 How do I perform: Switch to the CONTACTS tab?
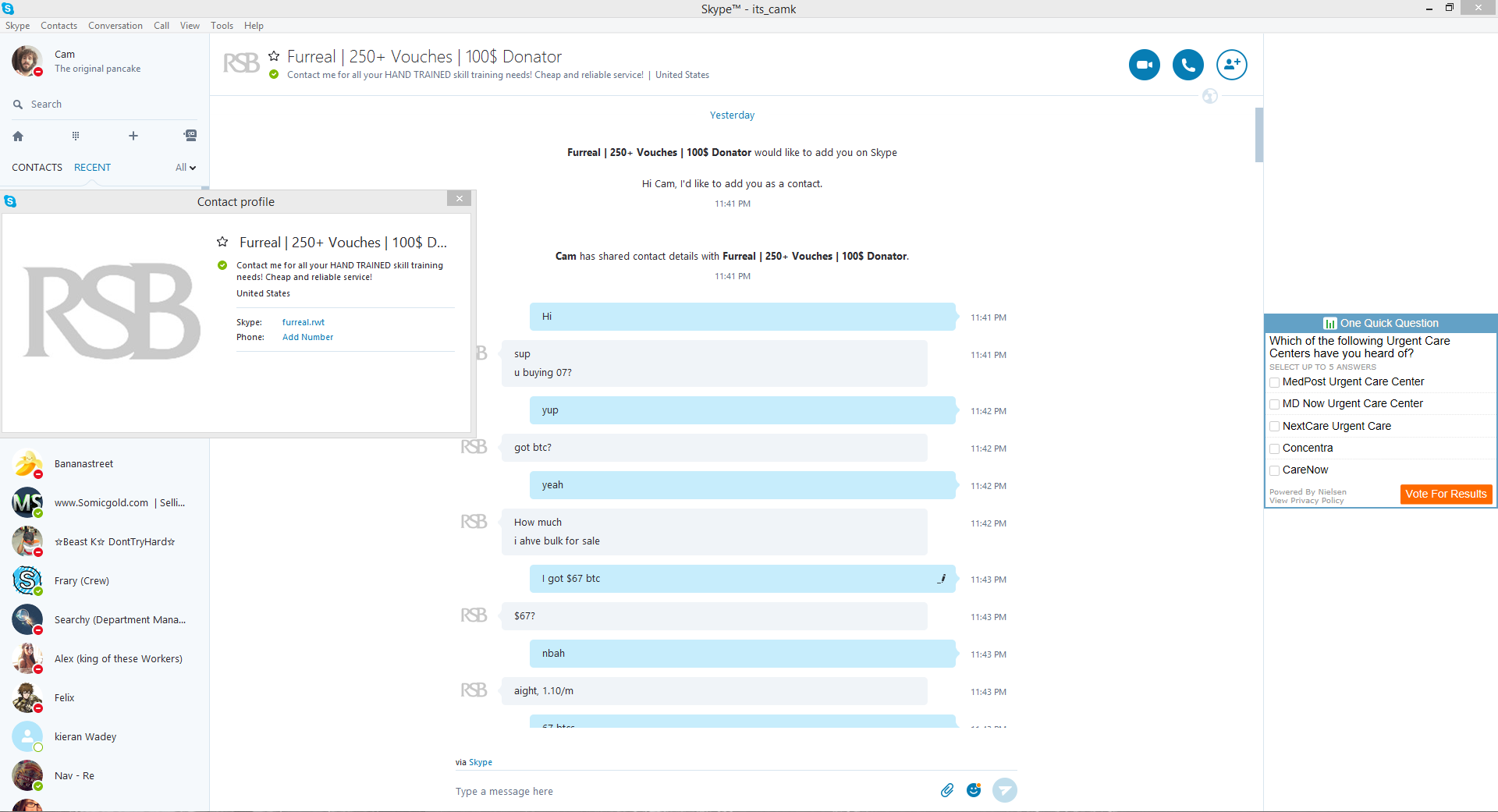[37, 167]
